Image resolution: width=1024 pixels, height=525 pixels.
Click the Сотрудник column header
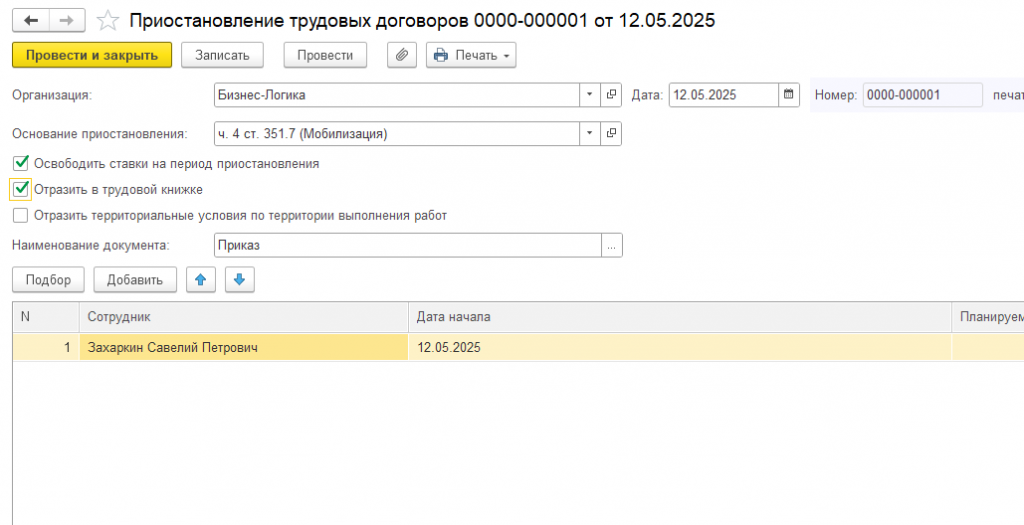click(x=244, y=317)
